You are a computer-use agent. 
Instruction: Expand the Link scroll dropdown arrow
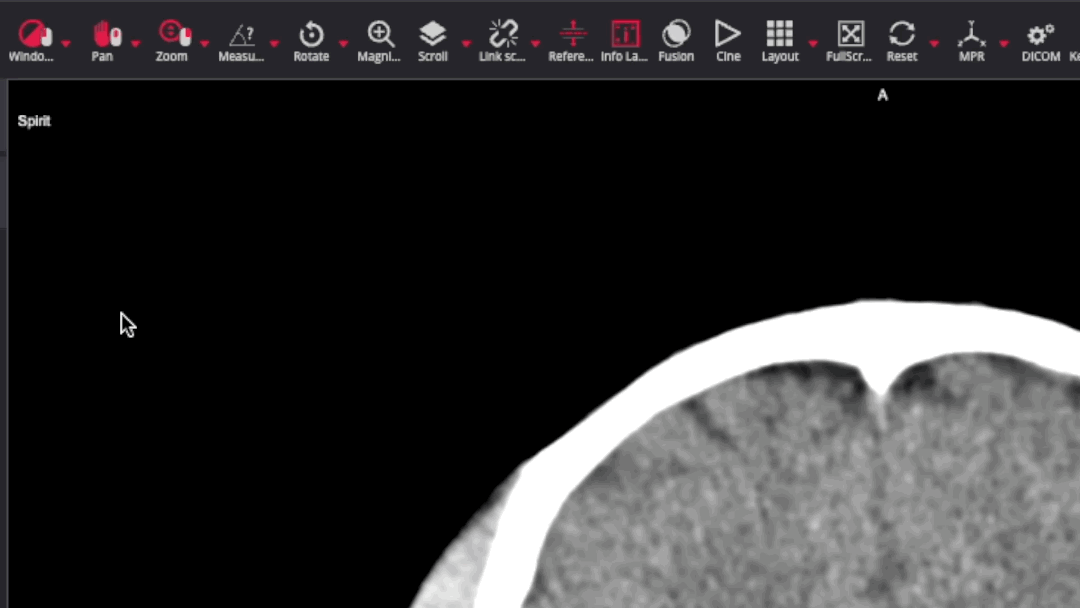(535, 44)
